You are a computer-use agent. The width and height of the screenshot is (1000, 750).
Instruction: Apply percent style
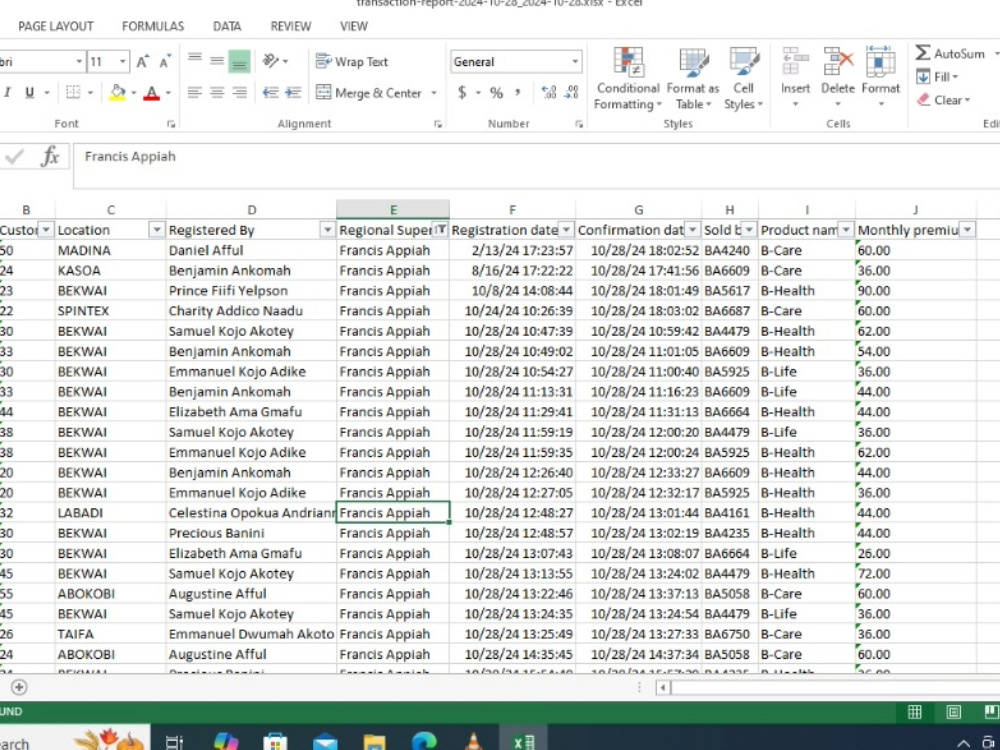[x=496, y=93]
